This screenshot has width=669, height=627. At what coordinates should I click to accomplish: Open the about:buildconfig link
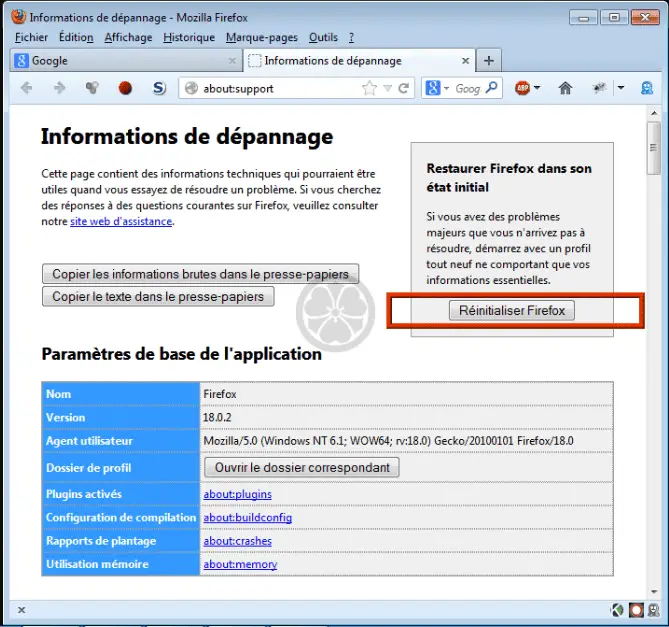(x=247, y=517)
